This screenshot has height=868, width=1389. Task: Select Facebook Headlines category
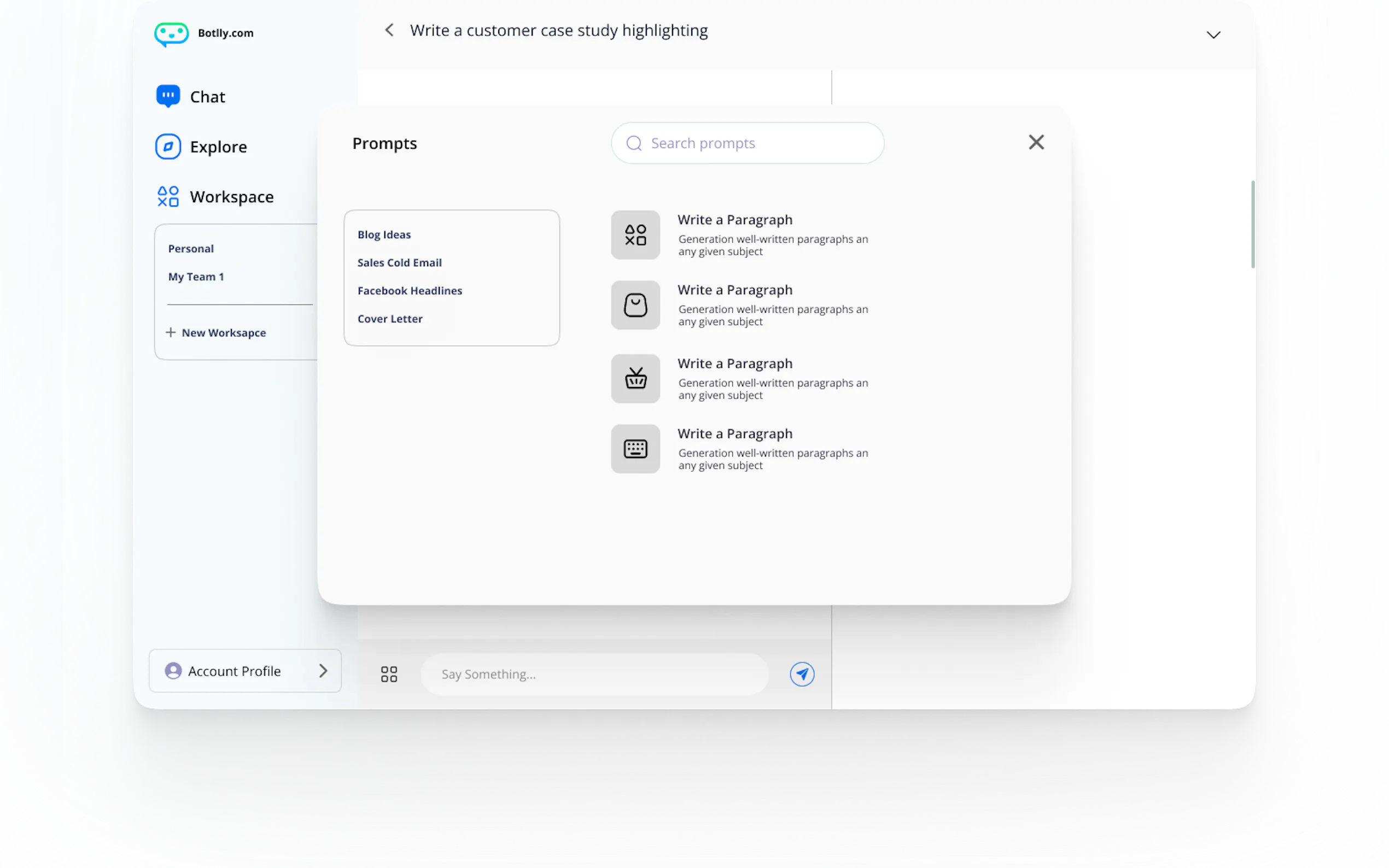coord(410,291)
